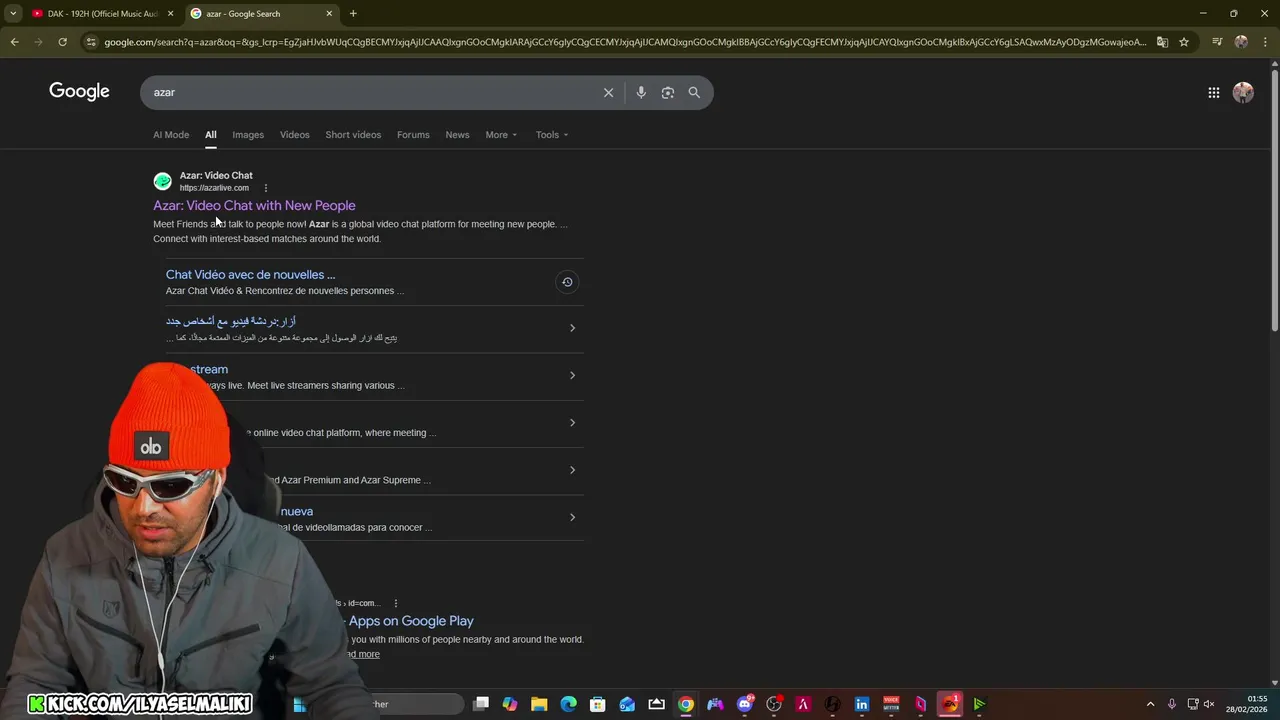Open Chrome profile avatar in toolbar
The width and height of the screenshot is (1280, 720).
(1241, 42)
